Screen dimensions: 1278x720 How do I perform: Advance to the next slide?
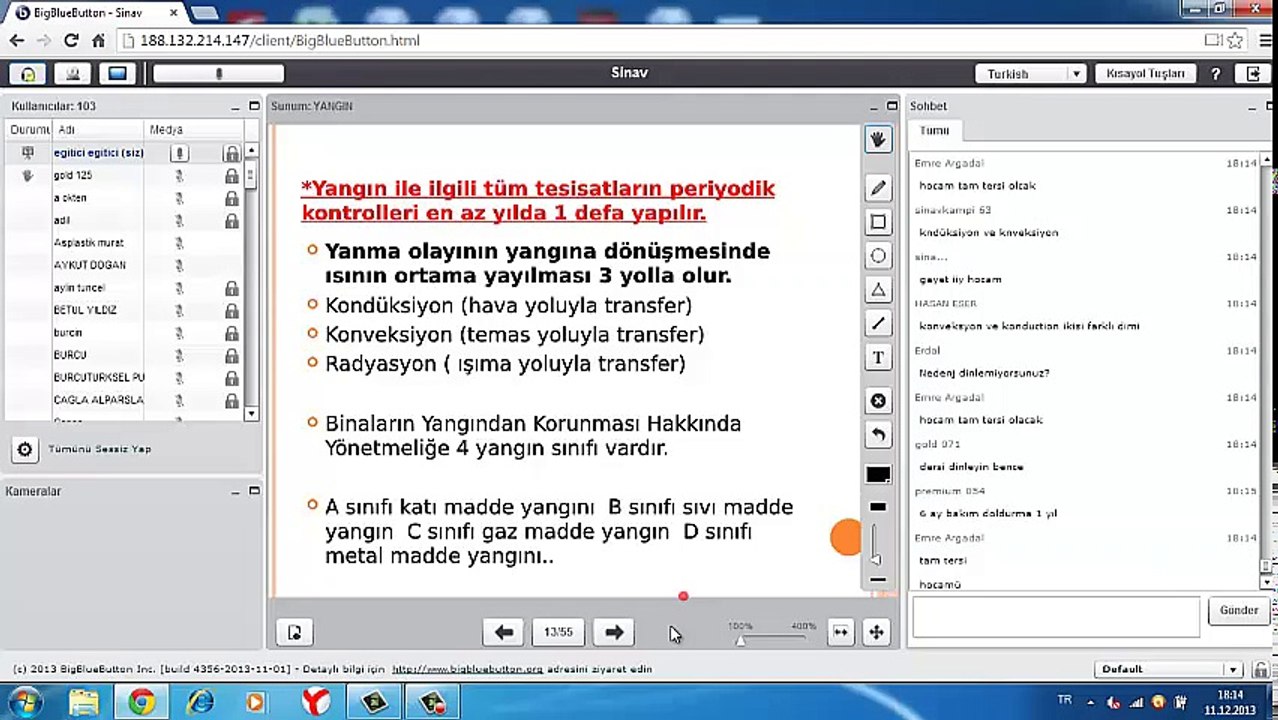[614, 632]
